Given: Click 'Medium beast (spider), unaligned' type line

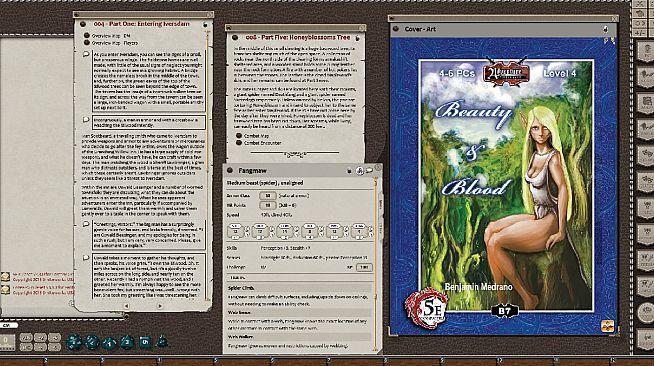Looking at the screenshot, I should 265,183.
